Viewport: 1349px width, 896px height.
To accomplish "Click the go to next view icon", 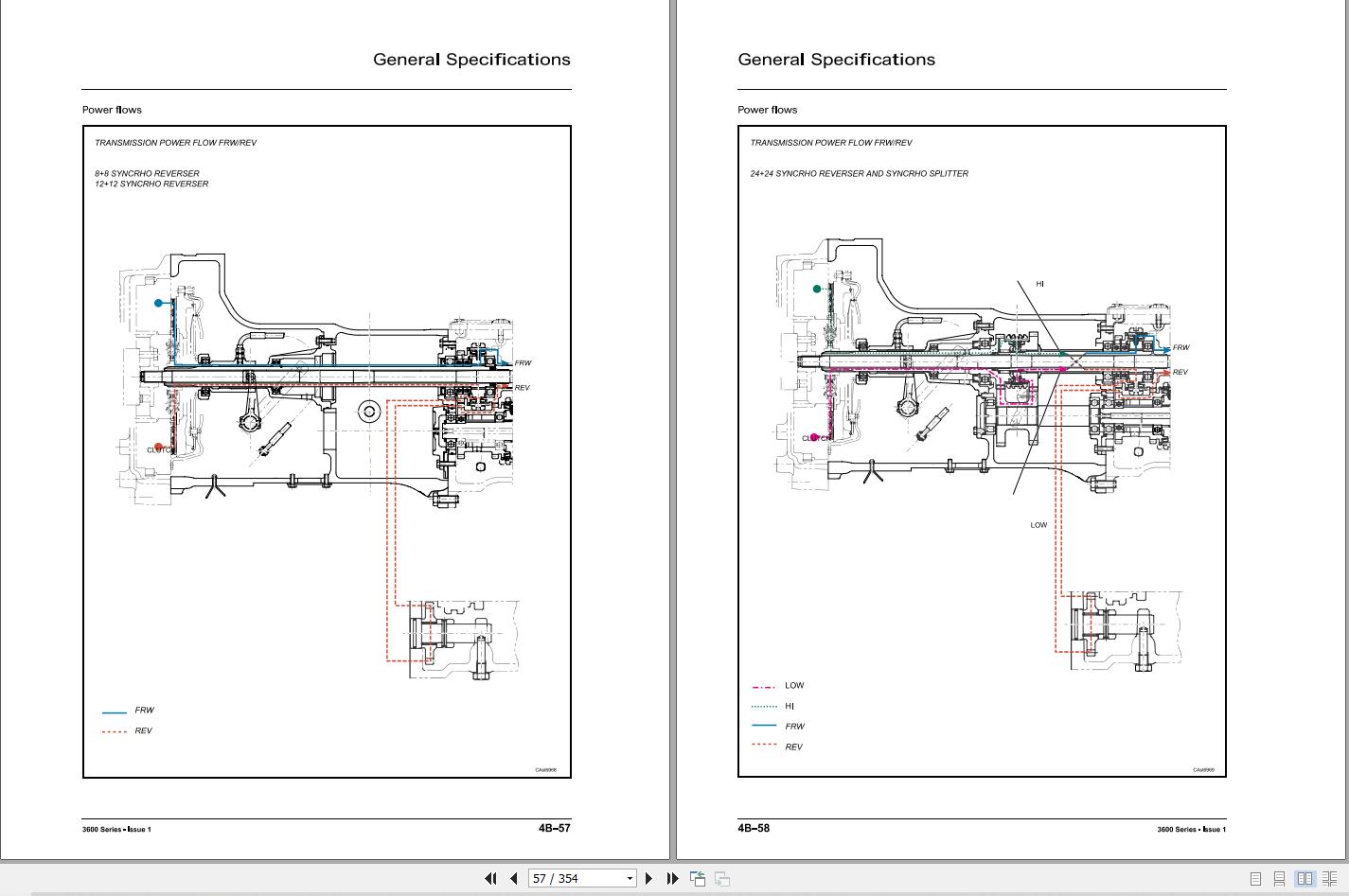I will pyautogui.click(x=721, y=878).
